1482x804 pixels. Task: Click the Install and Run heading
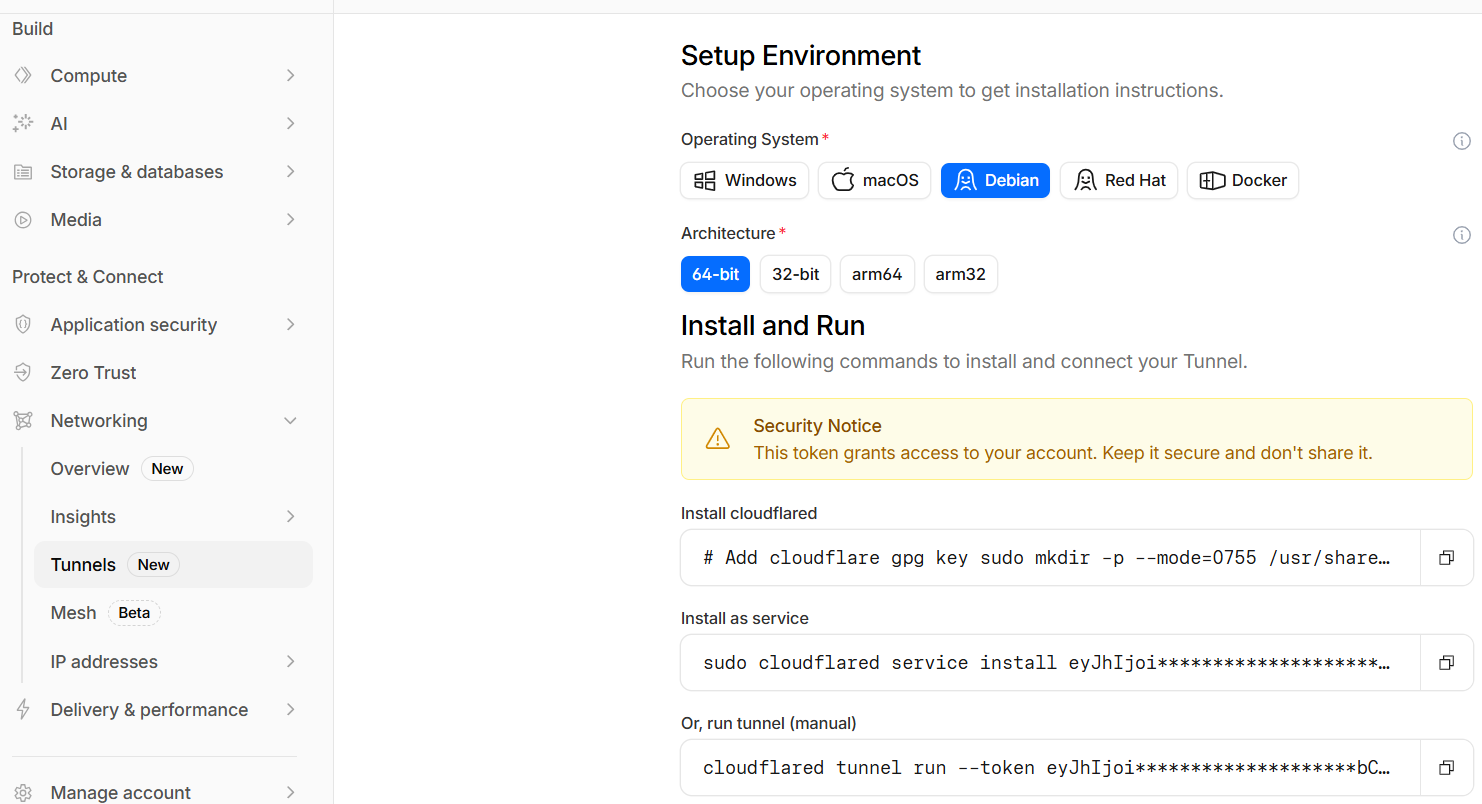773,326
